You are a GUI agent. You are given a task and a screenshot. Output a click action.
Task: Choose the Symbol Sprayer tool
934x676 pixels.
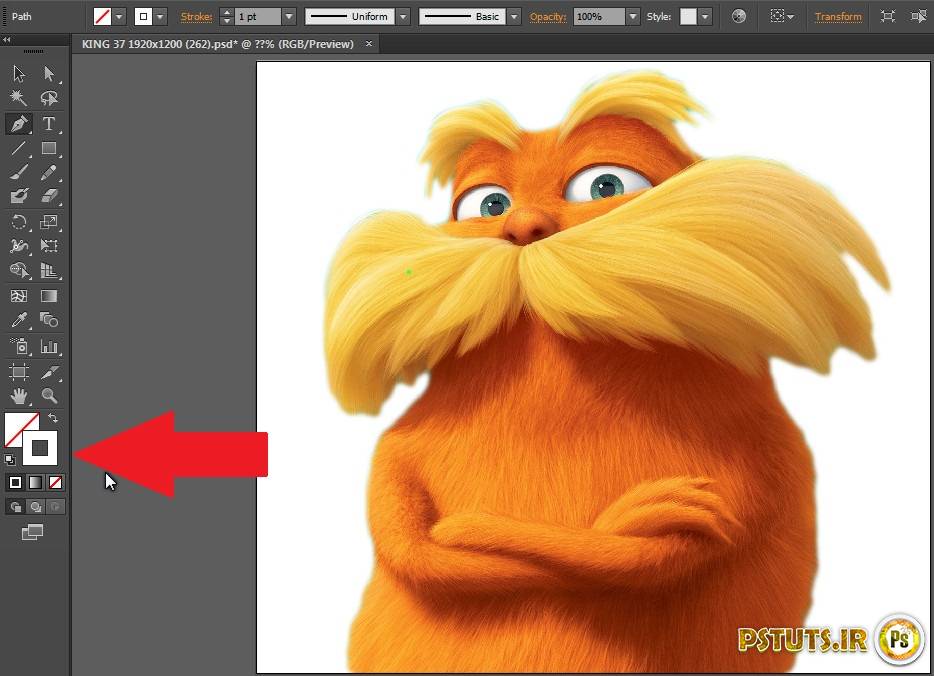click(19, 346)
